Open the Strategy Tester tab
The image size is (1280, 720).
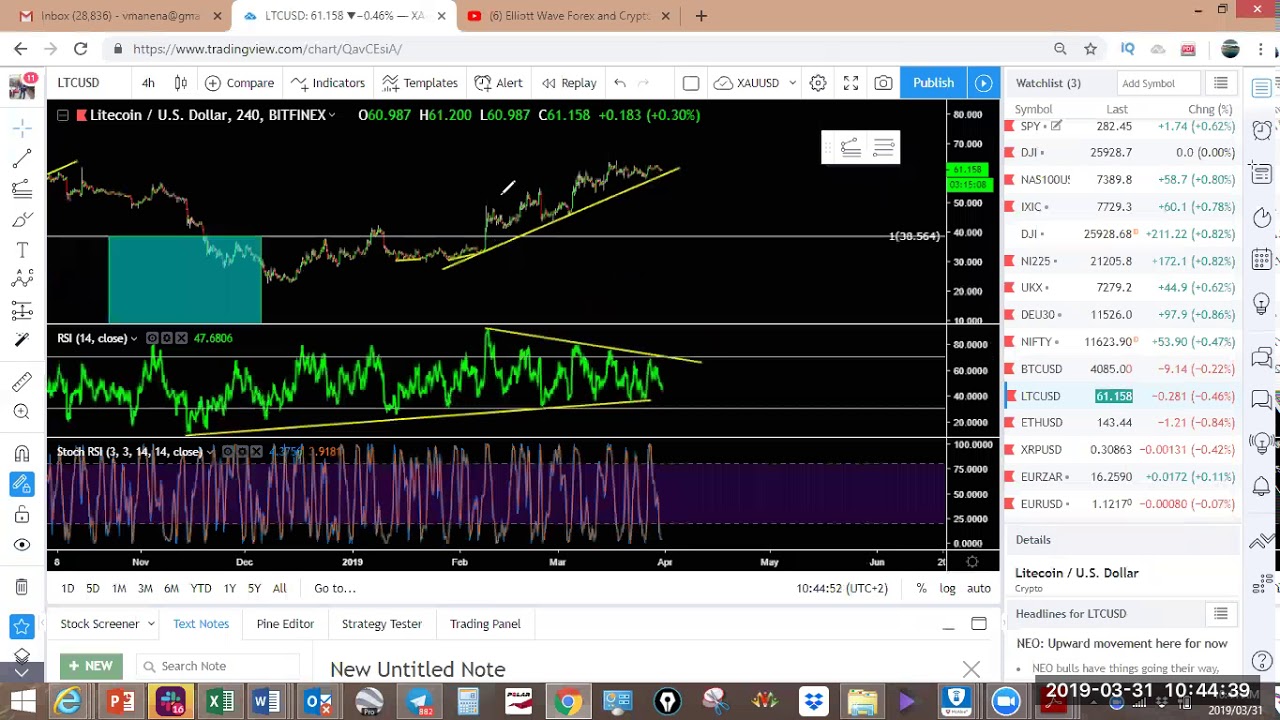click(382, 624)
